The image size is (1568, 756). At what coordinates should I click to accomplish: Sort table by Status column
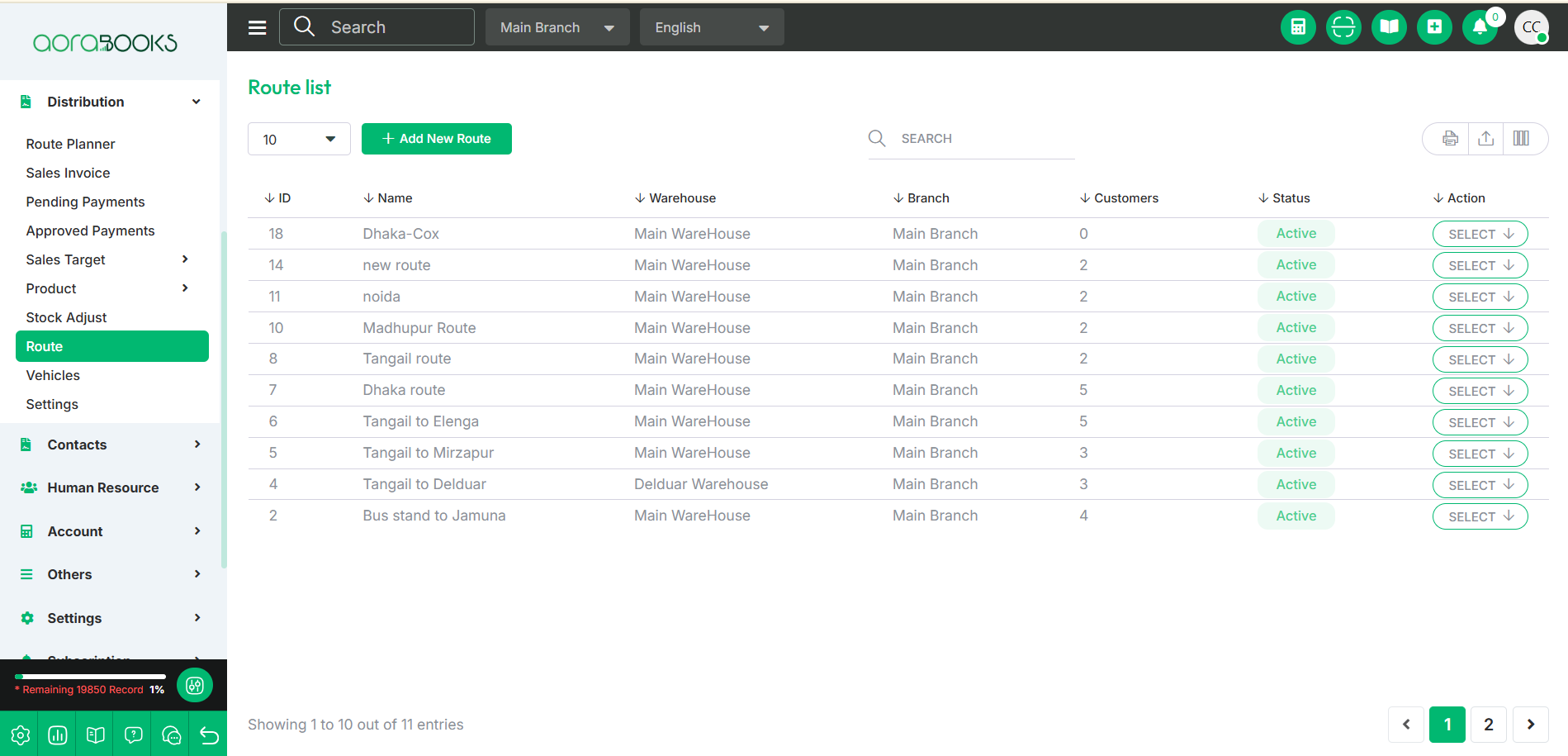pyautogui.click(x=1284, y=198)
